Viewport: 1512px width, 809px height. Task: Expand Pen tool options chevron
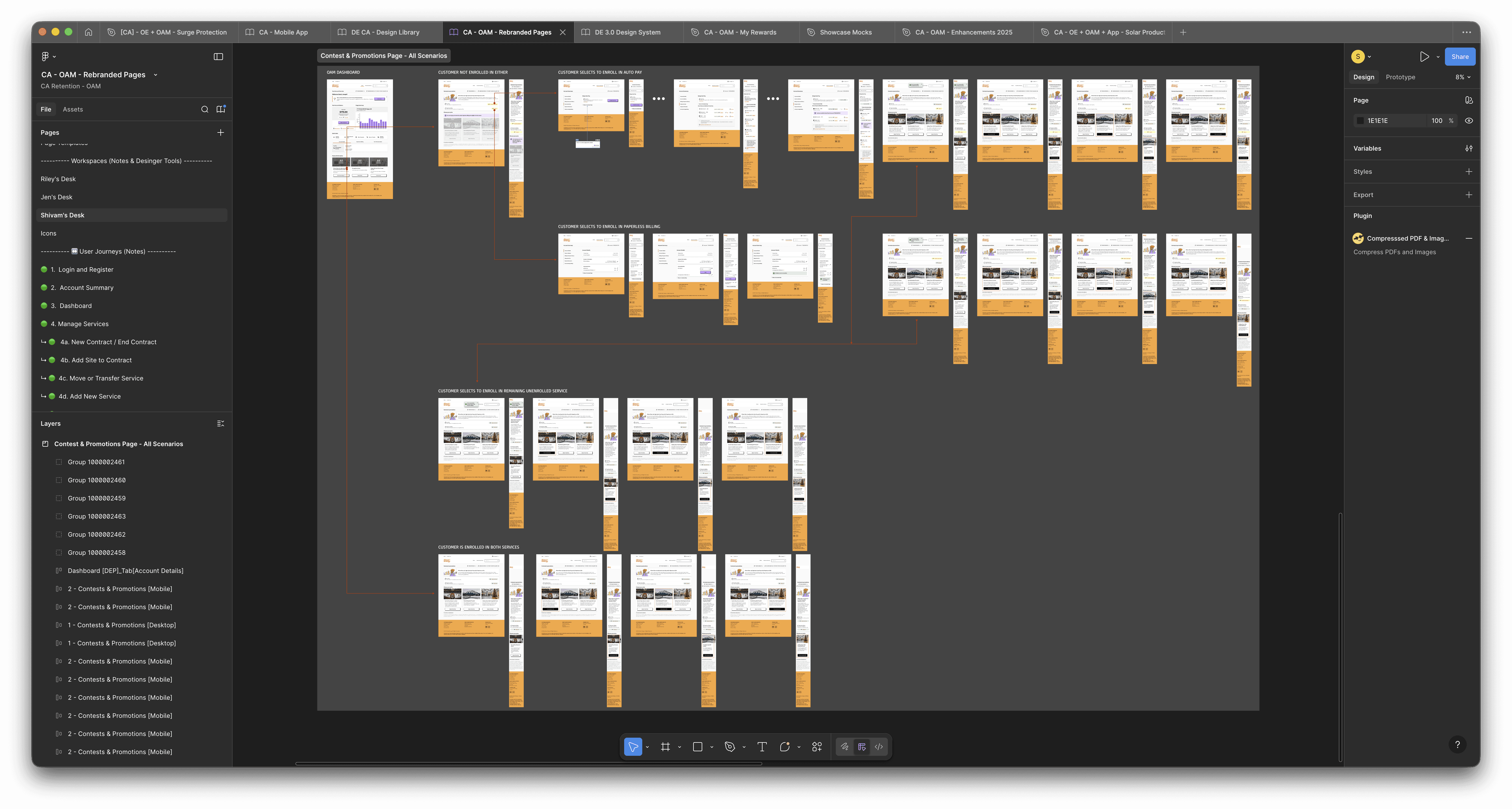(x=744, y=747)
